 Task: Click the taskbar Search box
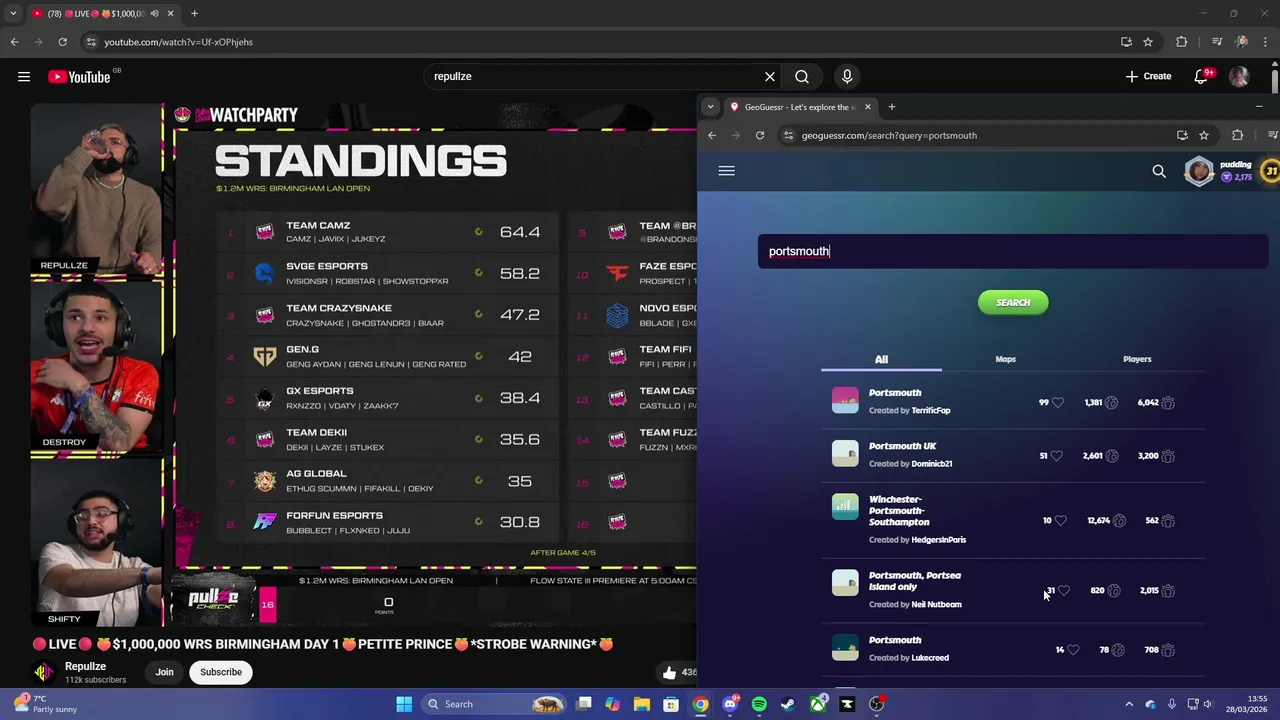[x=494, y=704]
